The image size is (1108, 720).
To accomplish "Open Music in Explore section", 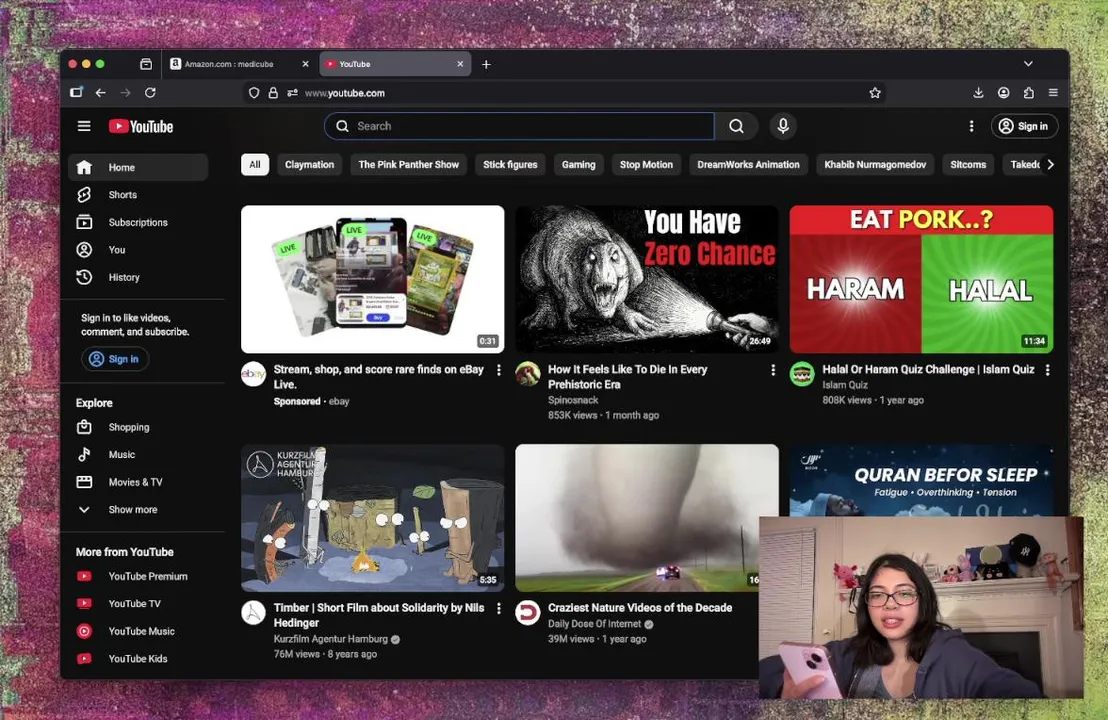I will [x=138, y=454].
